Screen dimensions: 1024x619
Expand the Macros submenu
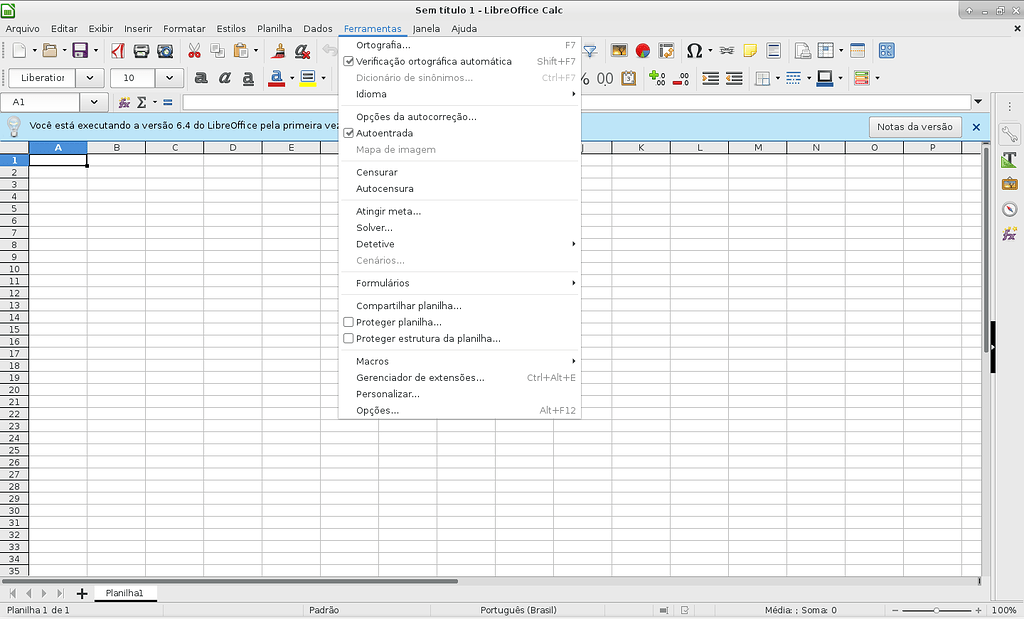tap(460, 361)
